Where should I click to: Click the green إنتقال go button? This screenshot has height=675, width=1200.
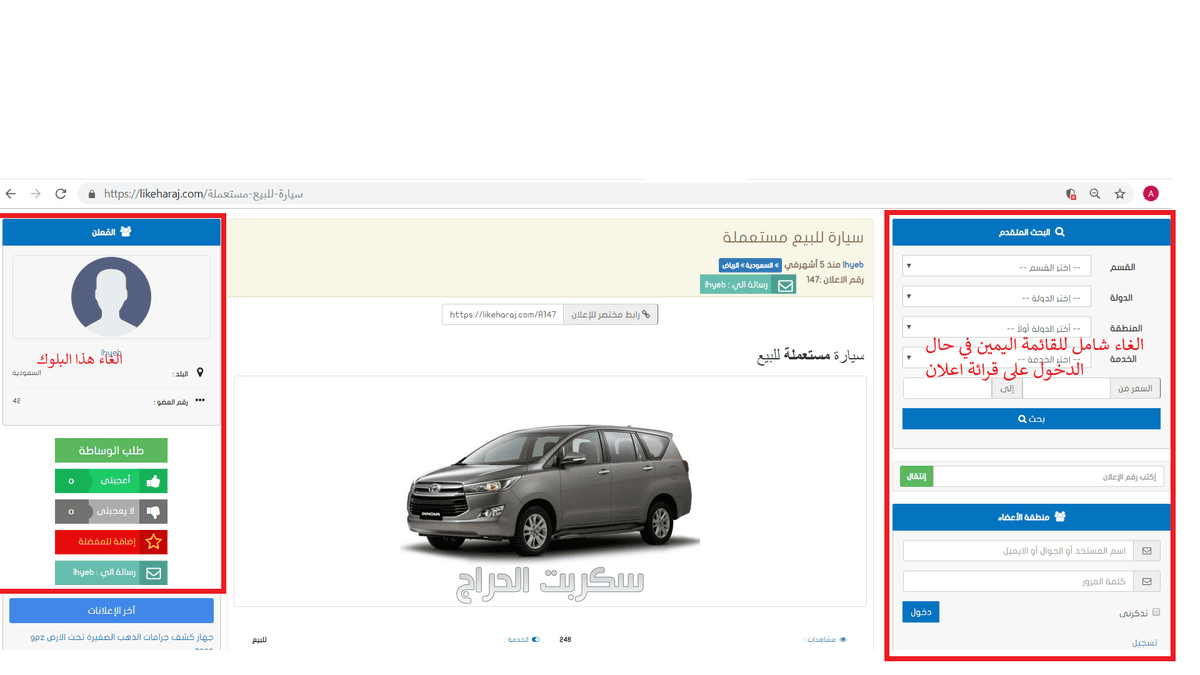[x=916, y=477]
